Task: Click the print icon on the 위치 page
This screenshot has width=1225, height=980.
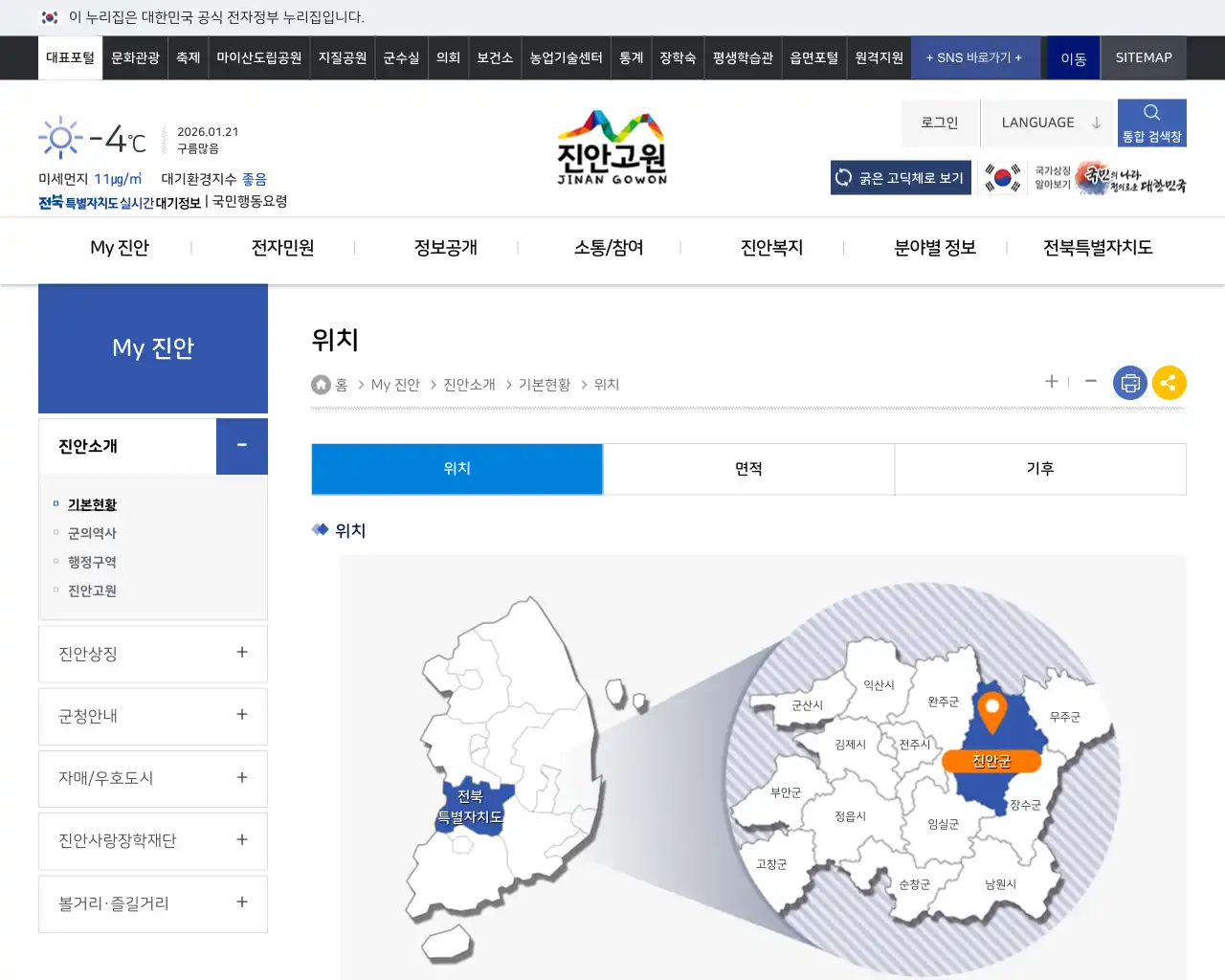Action: (x=1130, y=383)
